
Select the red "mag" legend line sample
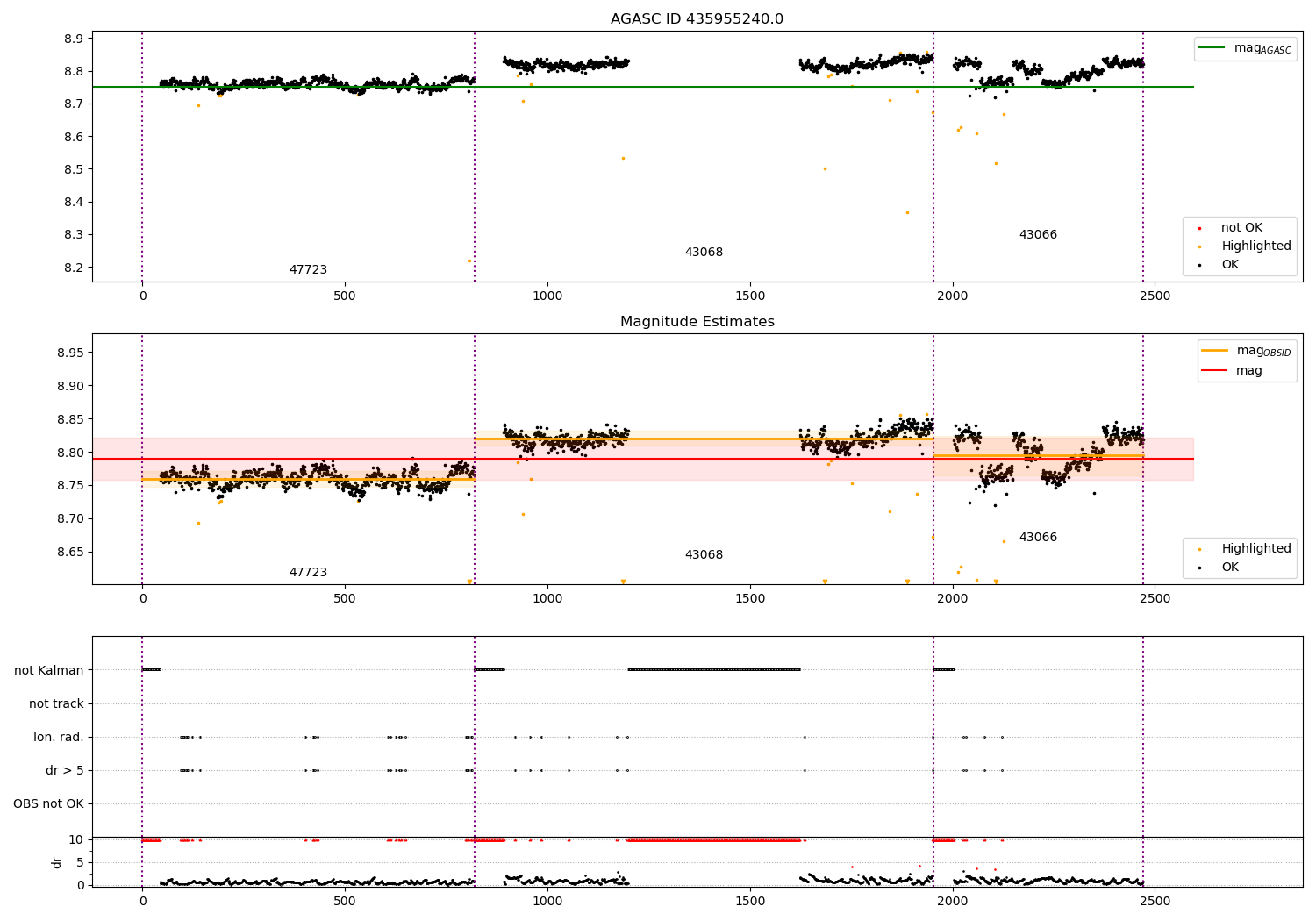(1215, 371)
